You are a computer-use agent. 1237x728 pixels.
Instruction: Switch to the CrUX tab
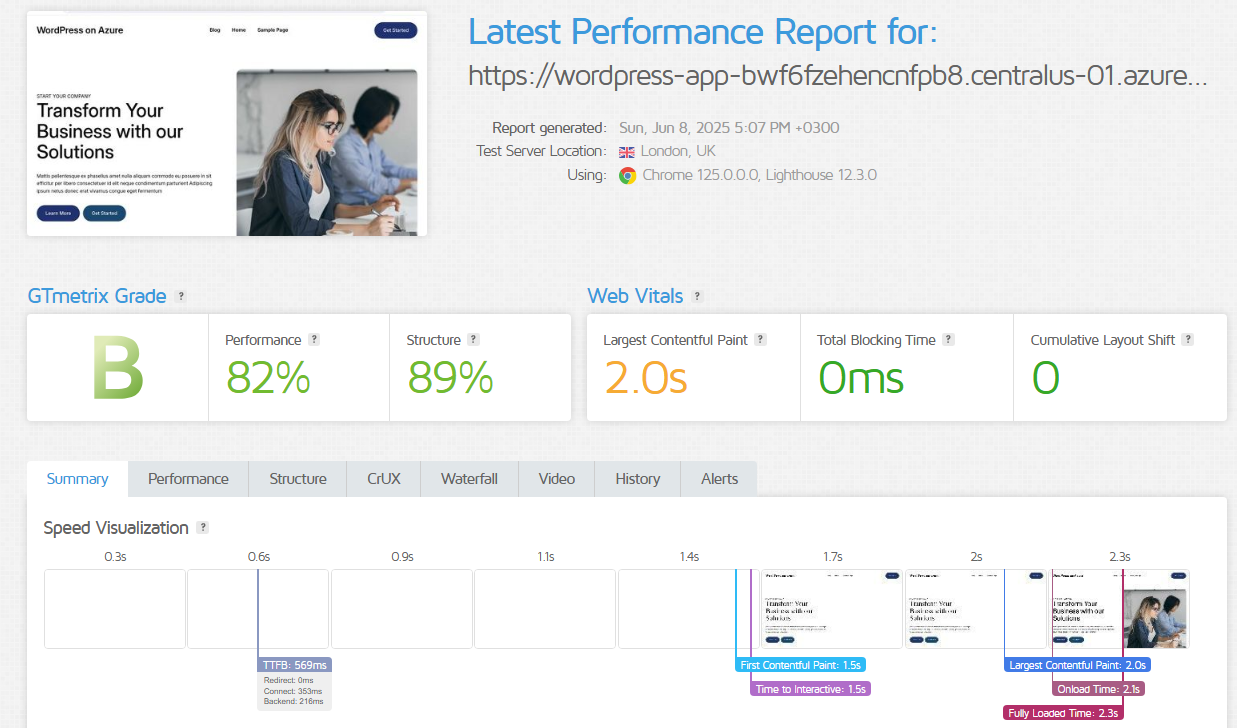pyautogui.click(x=384, y=479)
